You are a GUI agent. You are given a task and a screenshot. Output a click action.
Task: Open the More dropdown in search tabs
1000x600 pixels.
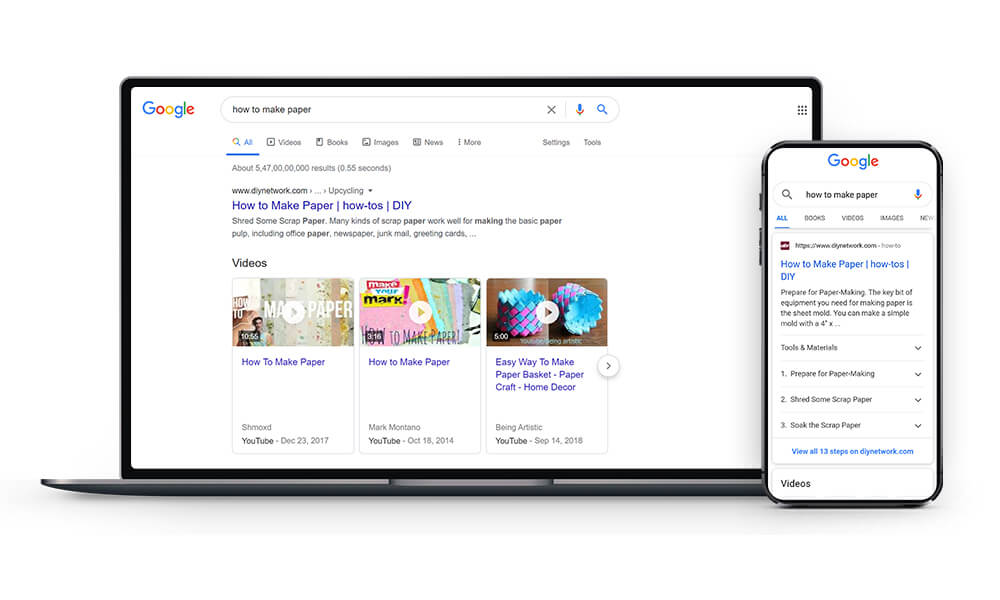tap(469, 142)
